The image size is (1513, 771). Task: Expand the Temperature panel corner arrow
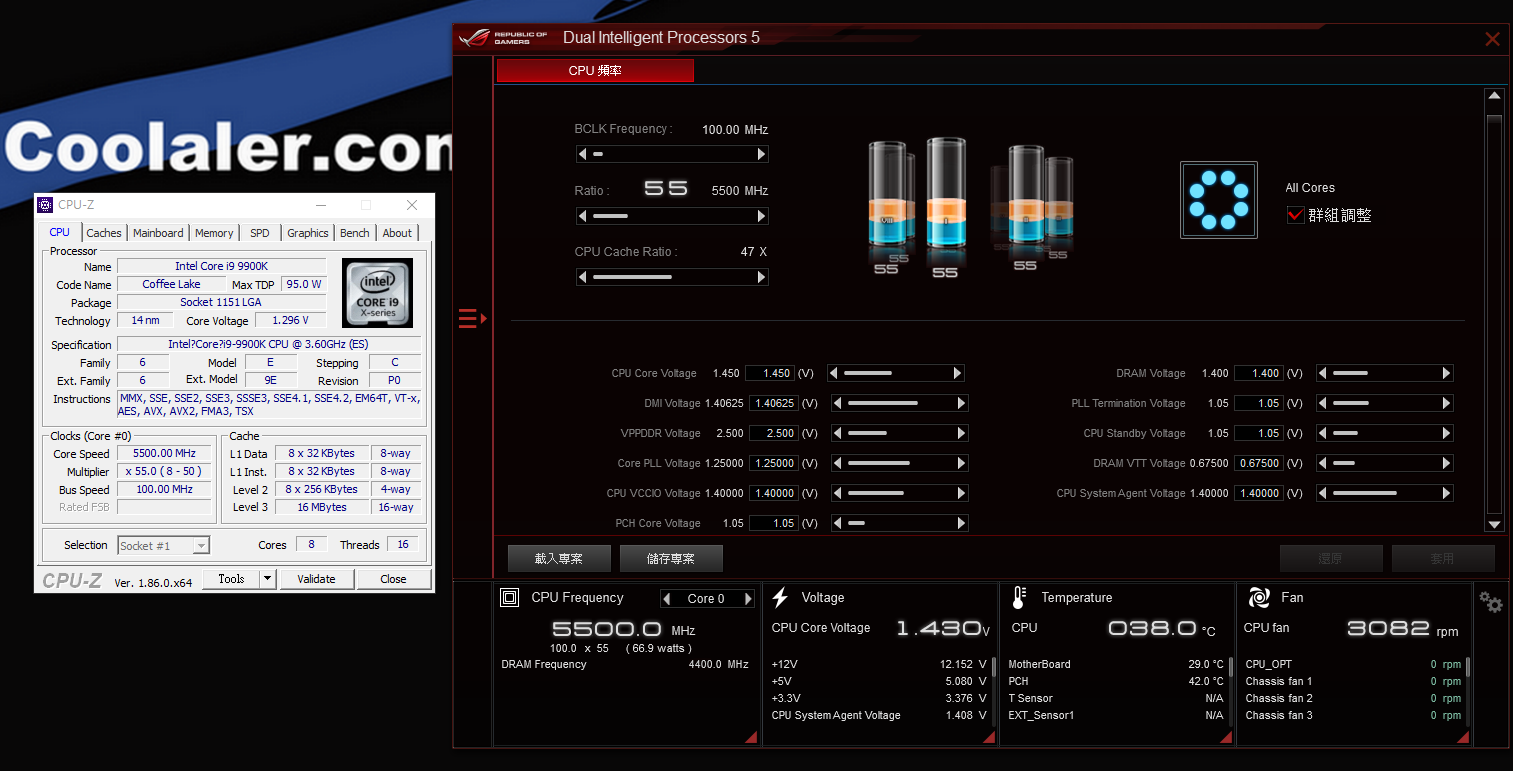click(1226, 737)
